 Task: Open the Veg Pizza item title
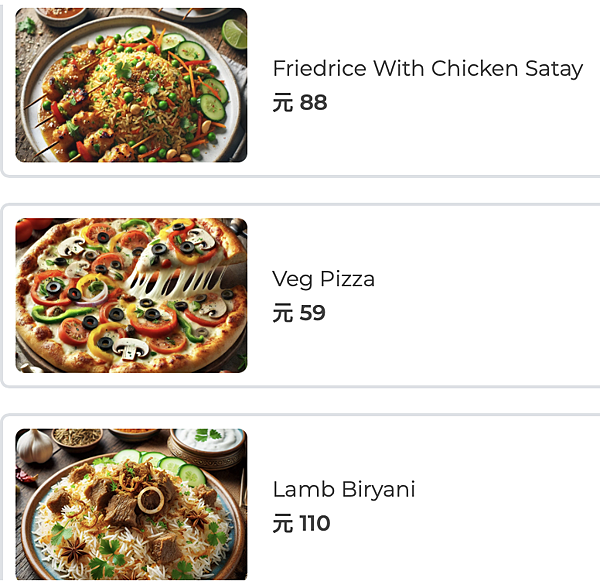click(323, 279)
